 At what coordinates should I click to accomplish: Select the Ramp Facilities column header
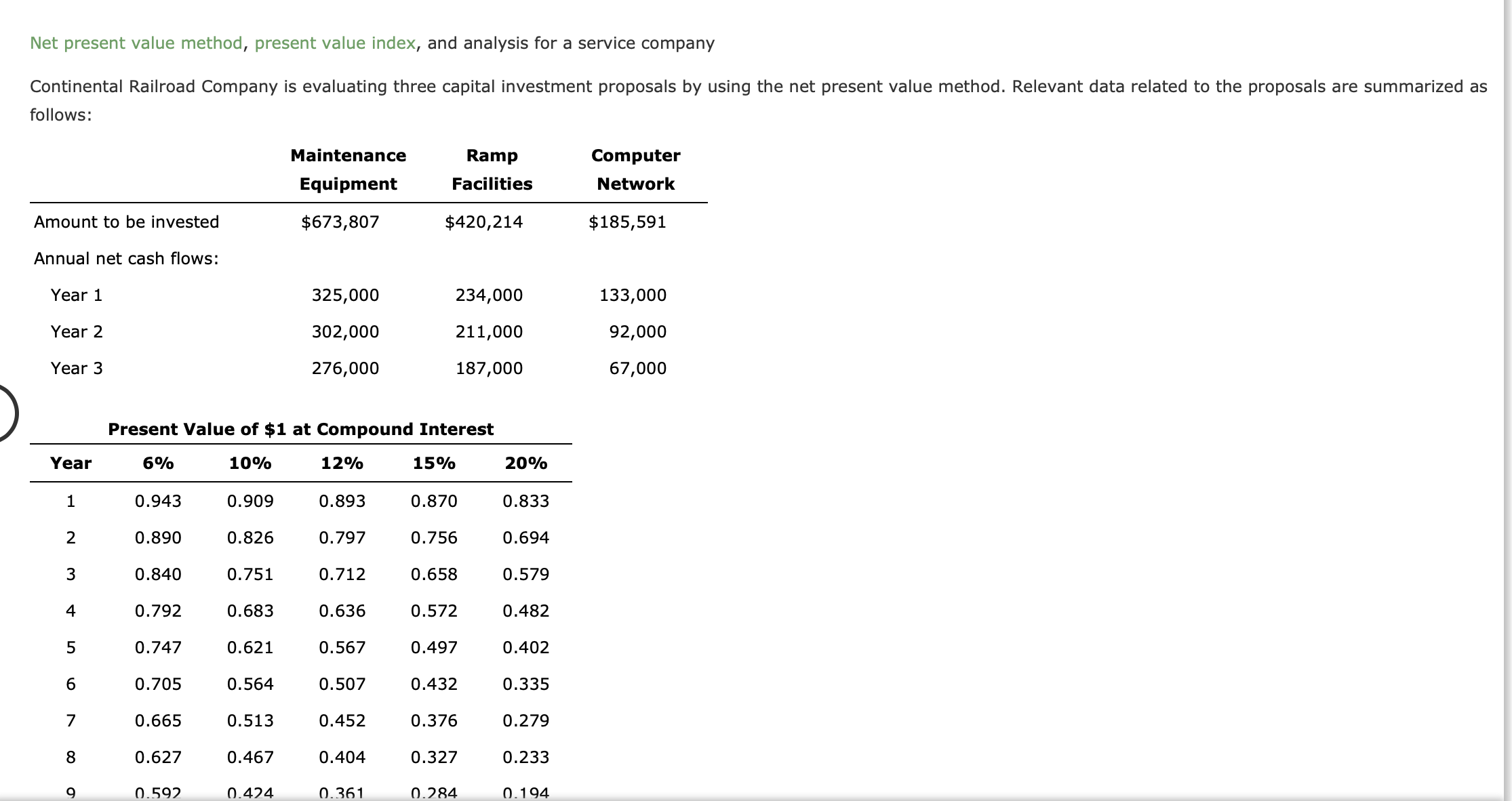pos(492,169)
